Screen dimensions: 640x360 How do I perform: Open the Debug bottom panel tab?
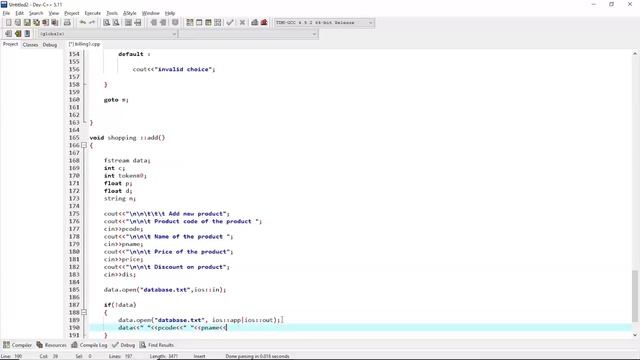[x=123, y=345]
